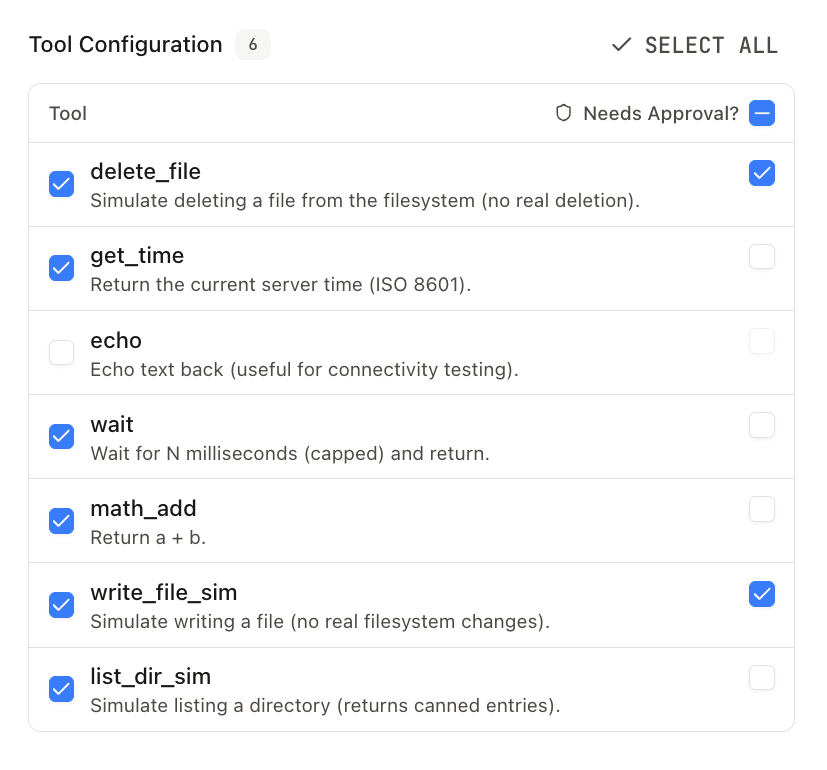Require approval for list_dir_sim tool

tap(762, 678)
